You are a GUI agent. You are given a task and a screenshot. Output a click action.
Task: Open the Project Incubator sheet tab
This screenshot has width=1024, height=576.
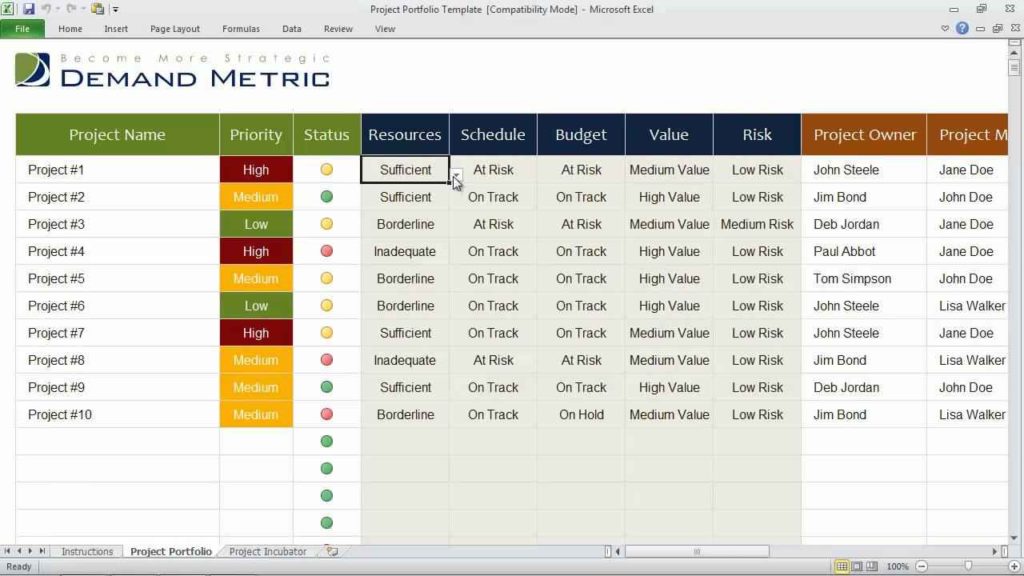(267, 551)
